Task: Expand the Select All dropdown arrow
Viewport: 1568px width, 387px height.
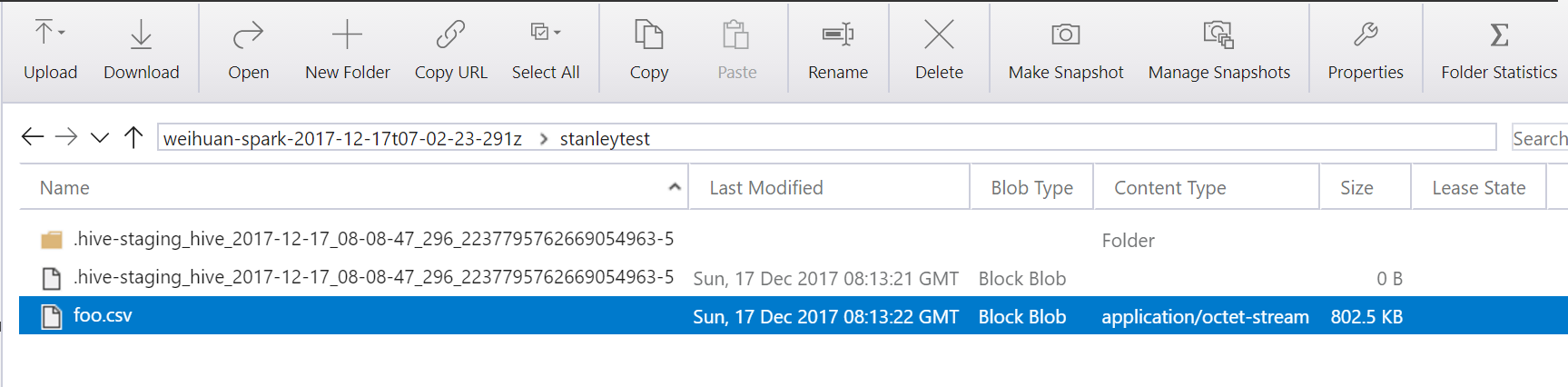Action: point(557,33)
